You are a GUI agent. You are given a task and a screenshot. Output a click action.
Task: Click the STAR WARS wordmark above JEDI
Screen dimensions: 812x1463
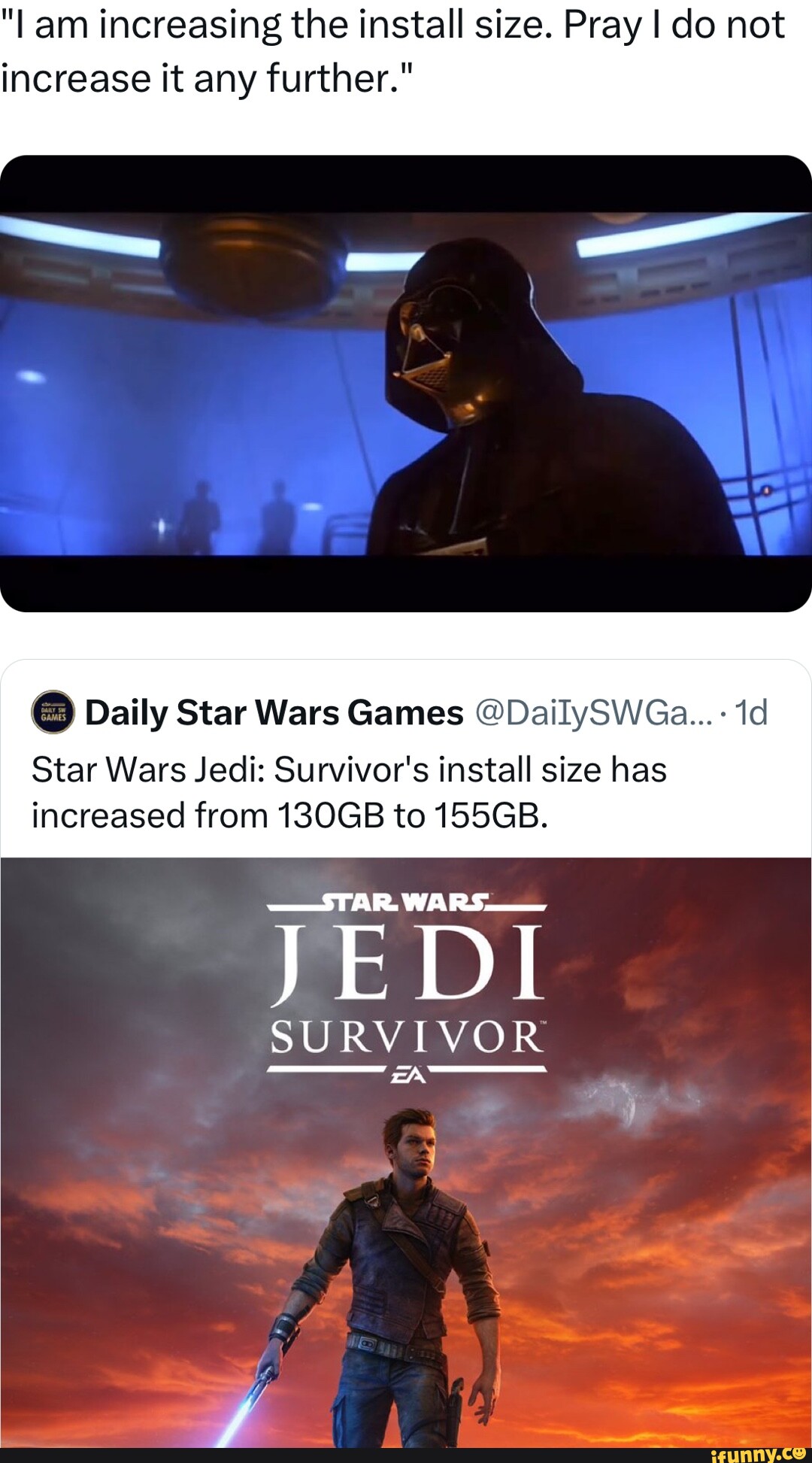click(406, 902)
